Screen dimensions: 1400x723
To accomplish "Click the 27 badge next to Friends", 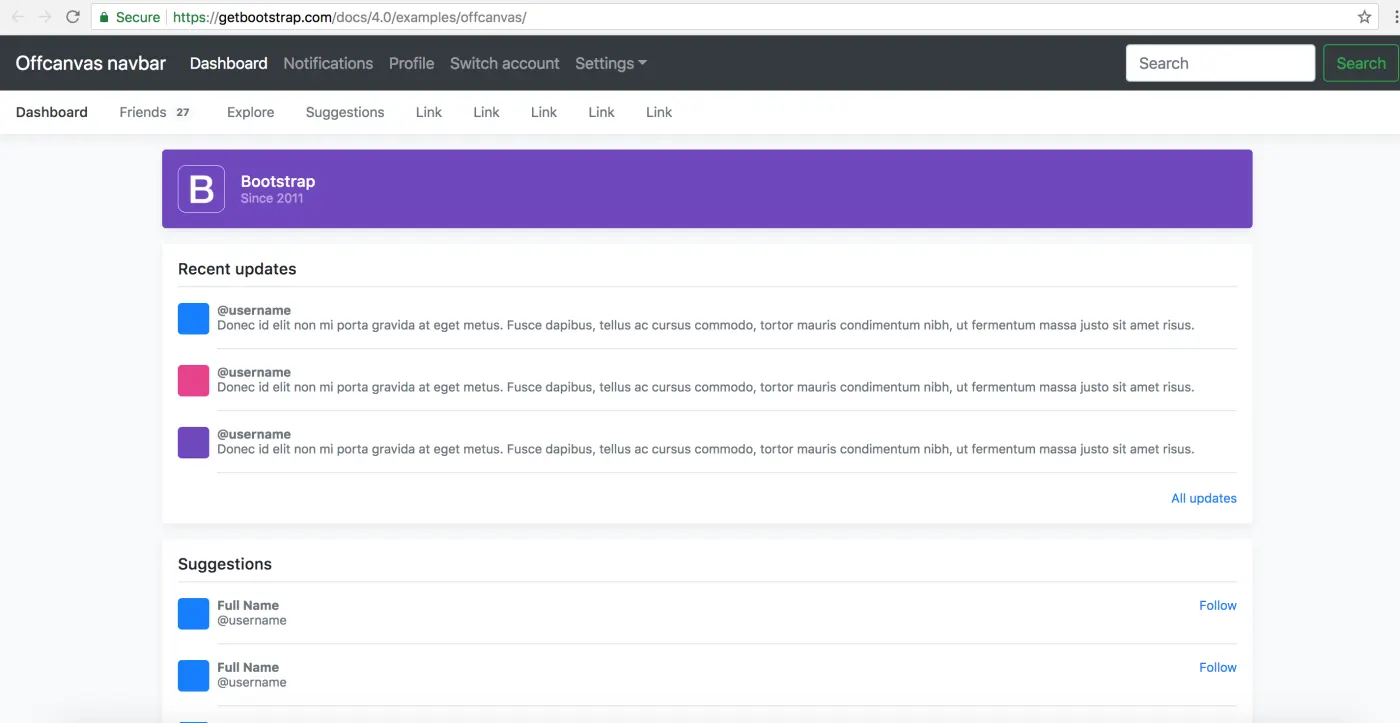I will click(183, 112).
